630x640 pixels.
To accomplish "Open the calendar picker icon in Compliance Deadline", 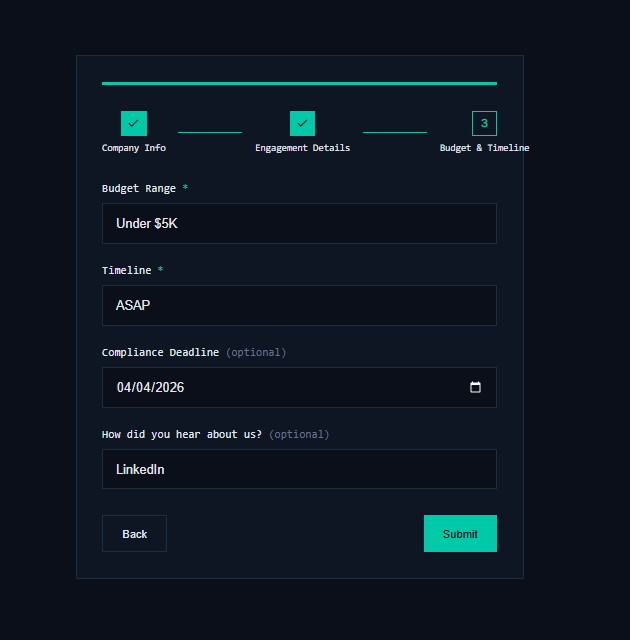I will [475, 387].
